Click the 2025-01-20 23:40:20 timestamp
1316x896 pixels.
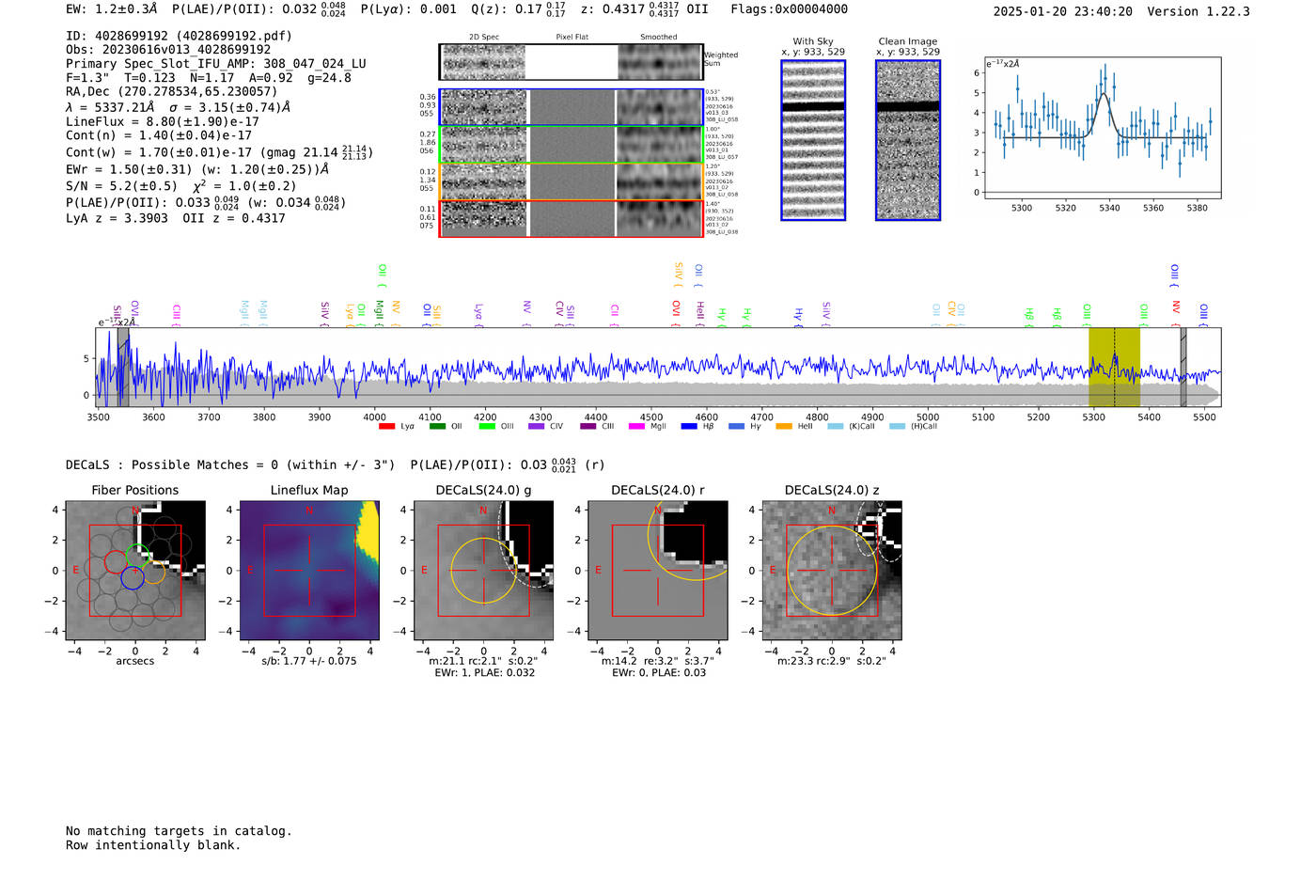point(1063,11)
